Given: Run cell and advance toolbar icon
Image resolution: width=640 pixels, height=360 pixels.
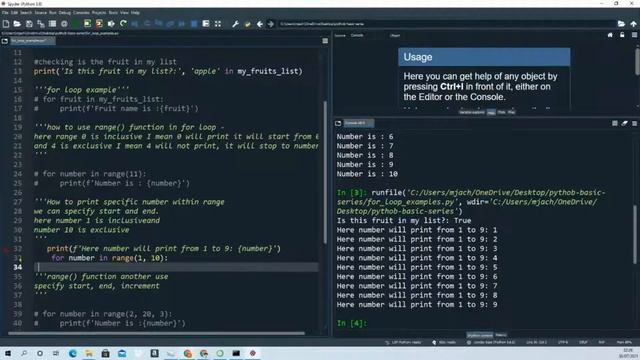Looking at the screenshot, I should (99, 24).
